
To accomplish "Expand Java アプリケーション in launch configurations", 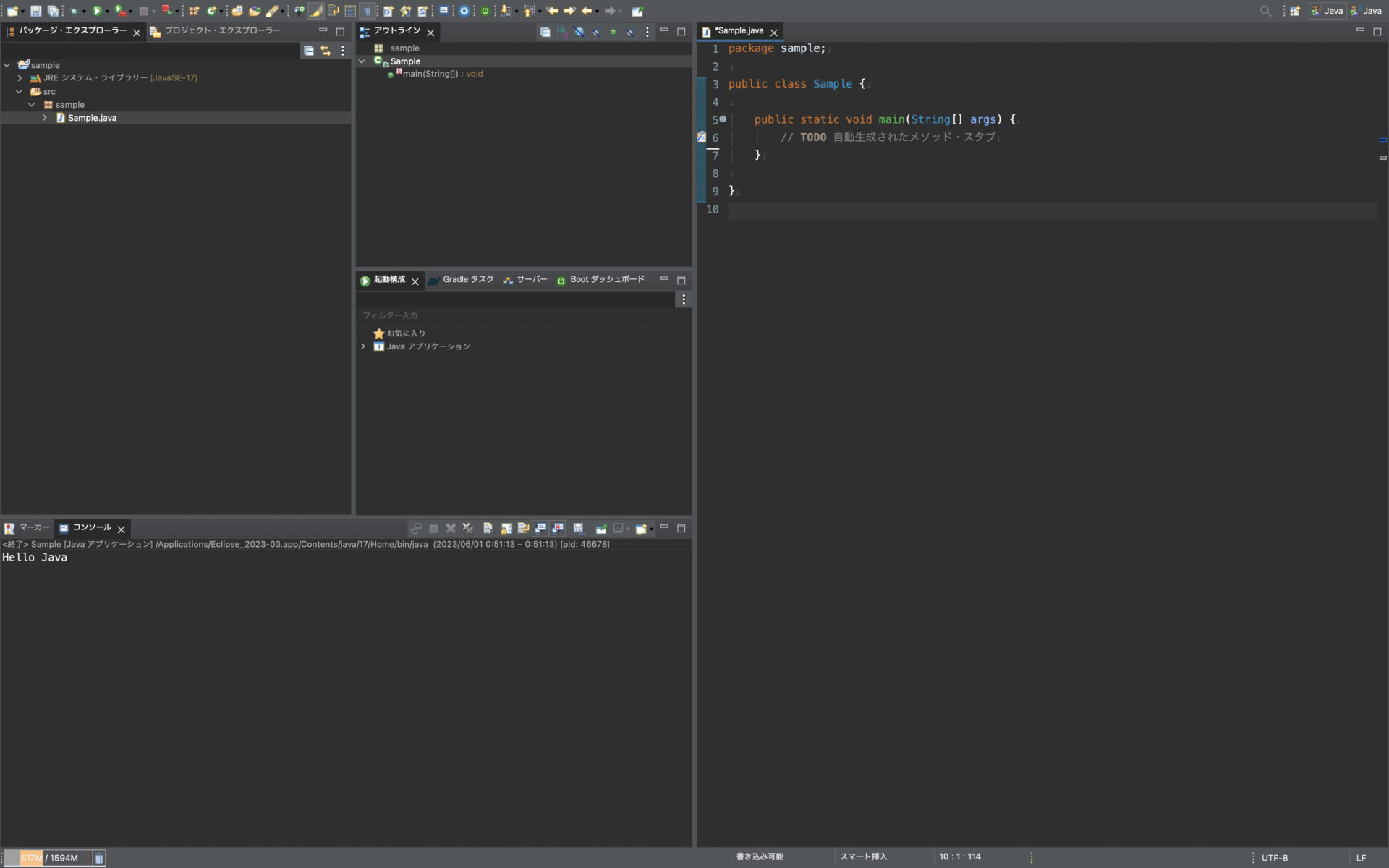I will point(363,346).
